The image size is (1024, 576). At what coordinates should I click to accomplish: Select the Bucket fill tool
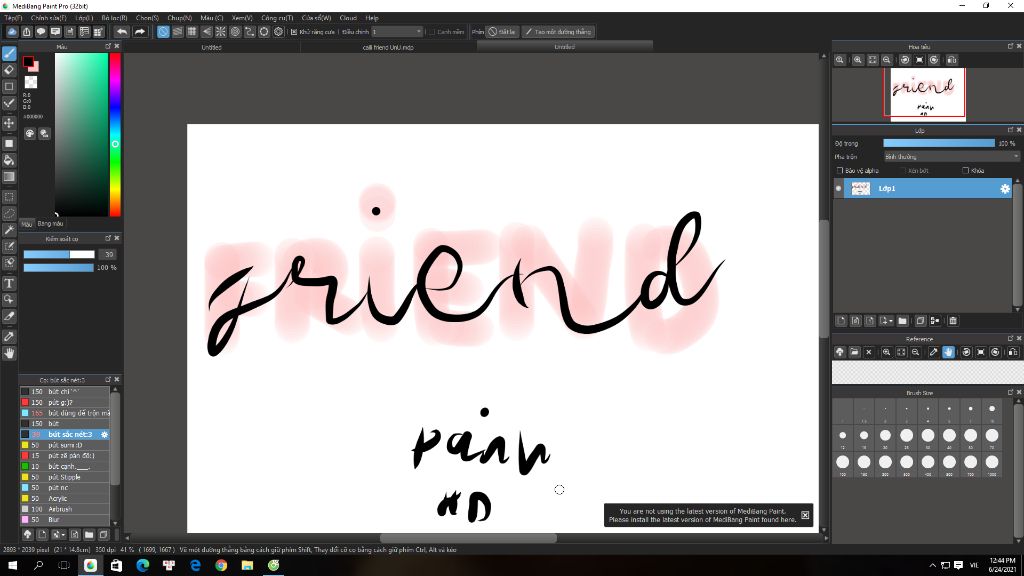click(x=9, y=160)
